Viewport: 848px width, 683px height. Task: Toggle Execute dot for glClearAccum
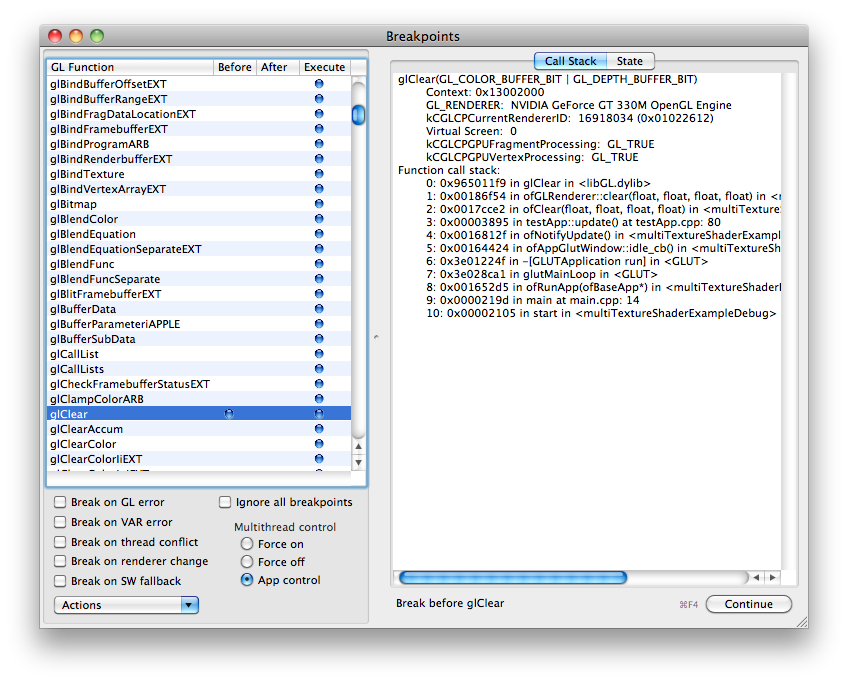pyautogui.click(x=319, y=429)
